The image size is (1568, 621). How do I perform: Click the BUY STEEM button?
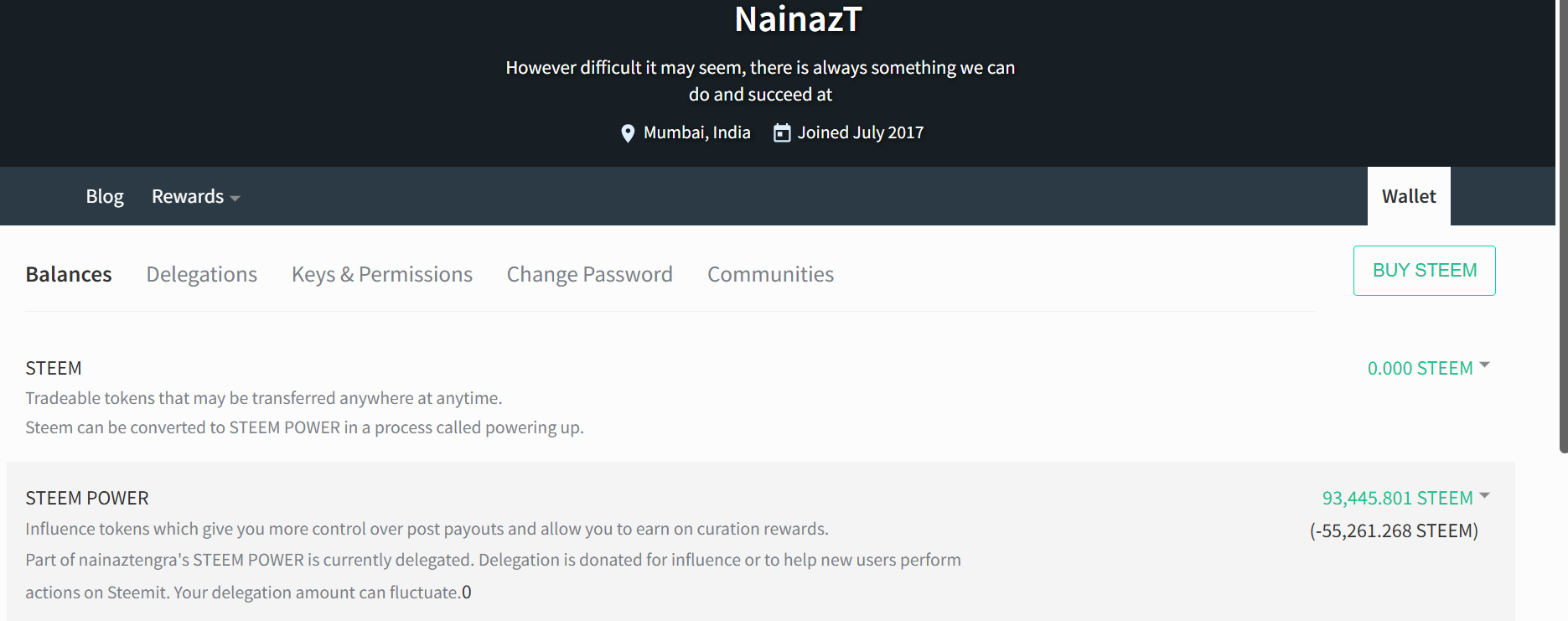click(x=1425, y=271)
